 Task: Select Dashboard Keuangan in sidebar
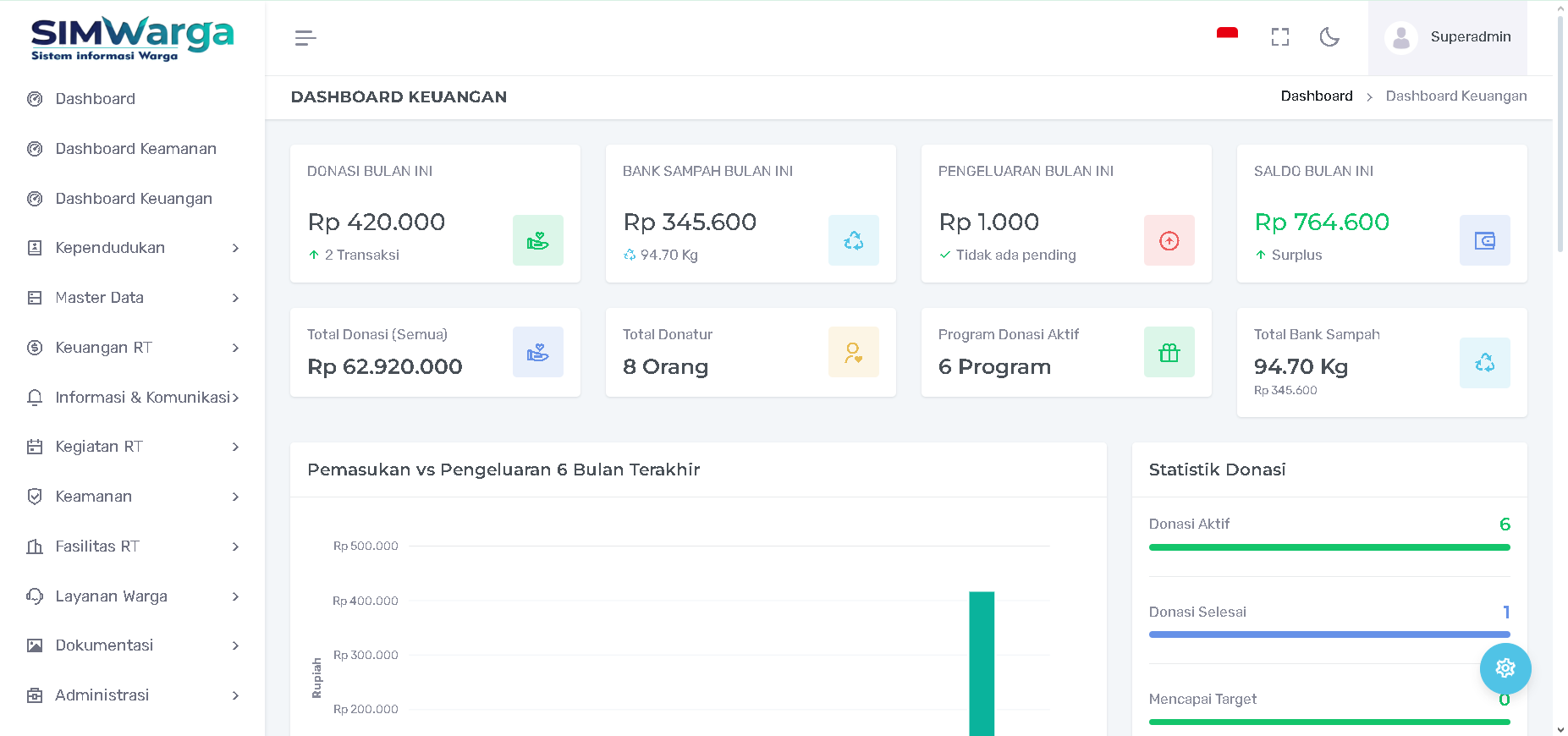point(134,199)
